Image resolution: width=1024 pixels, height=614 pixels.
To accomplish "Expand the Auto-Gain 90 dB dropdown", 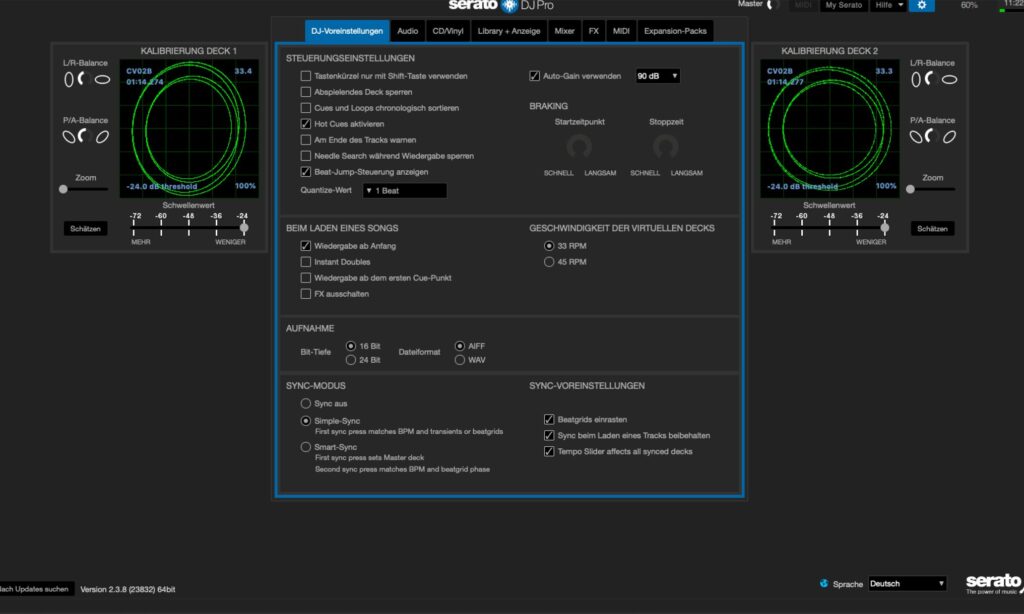I will [658, 76].
